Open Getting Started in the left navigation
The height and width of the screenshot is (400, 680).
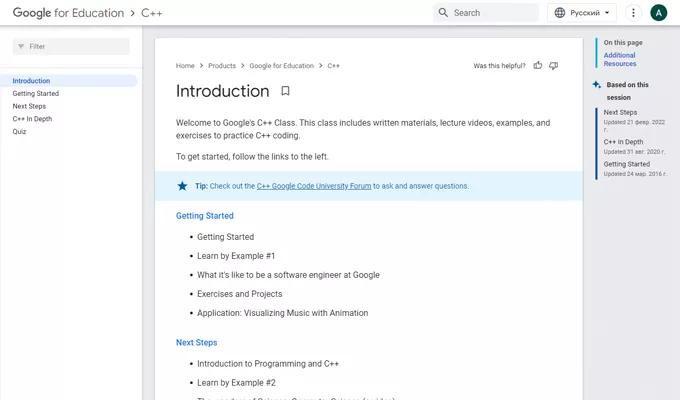point(36,93)
